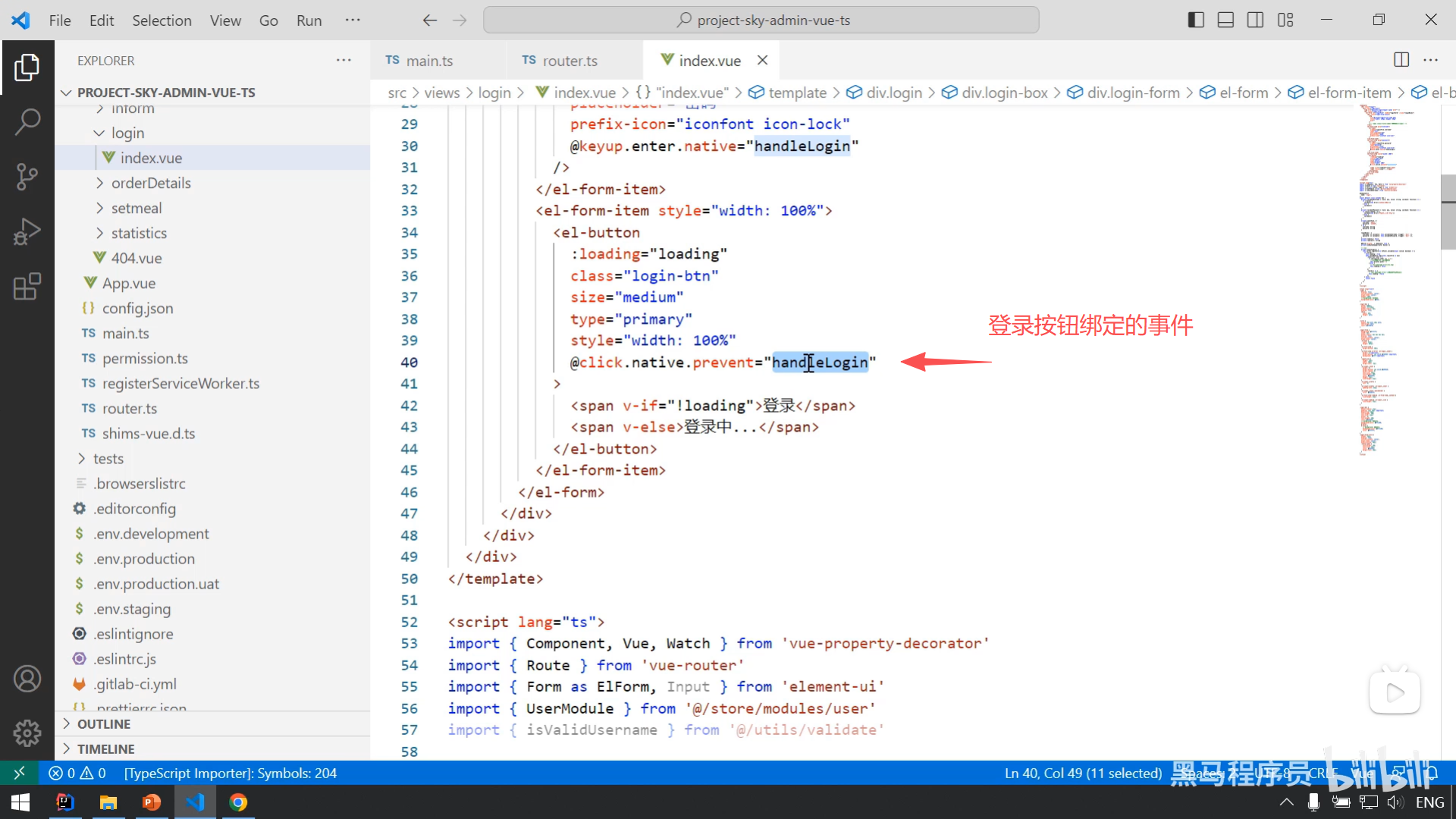The image size is (1456, 819).
Task: Expand the orderDetails folder
Action: [150, 183]
